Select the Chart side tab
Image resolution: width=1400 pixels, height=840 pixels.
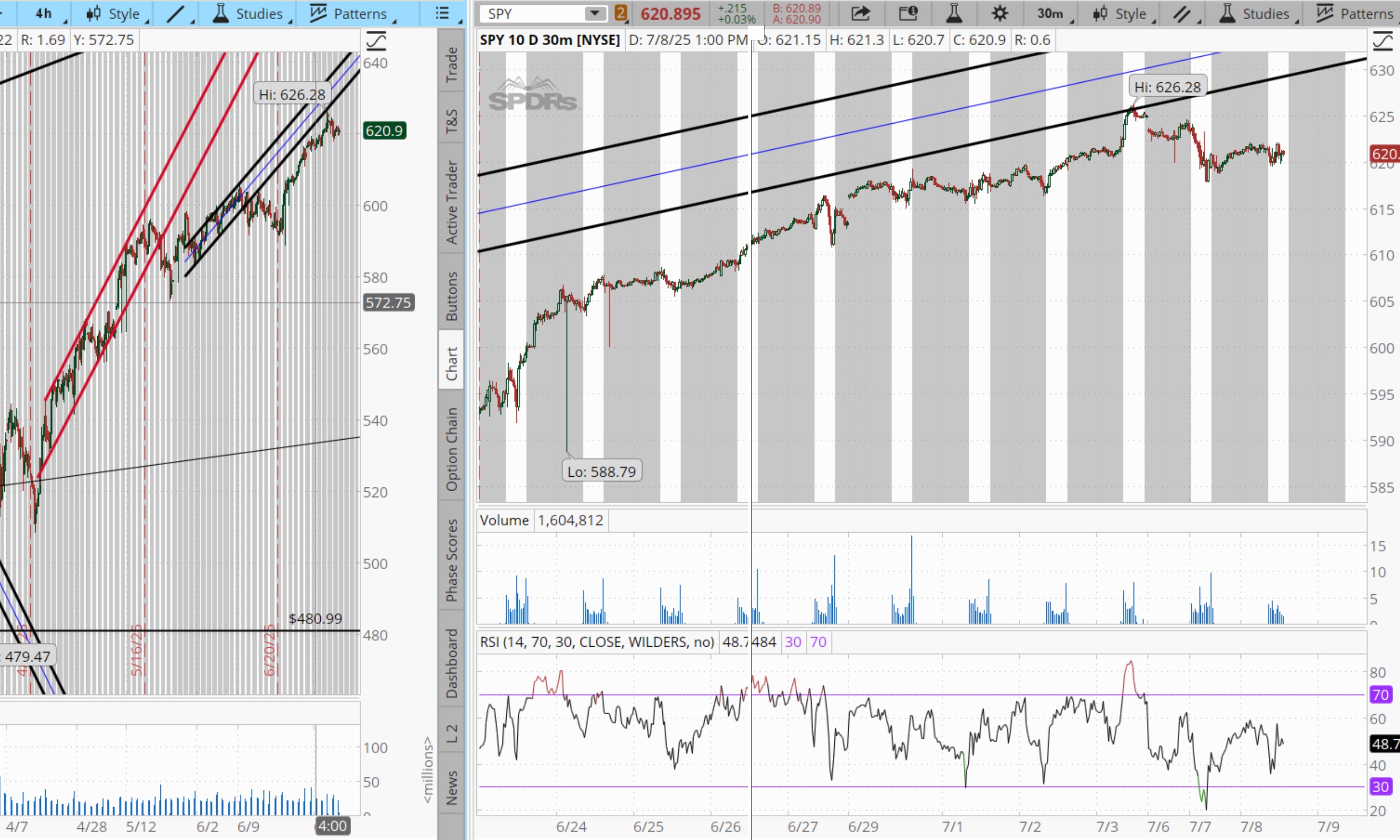(x=451, y=363)
